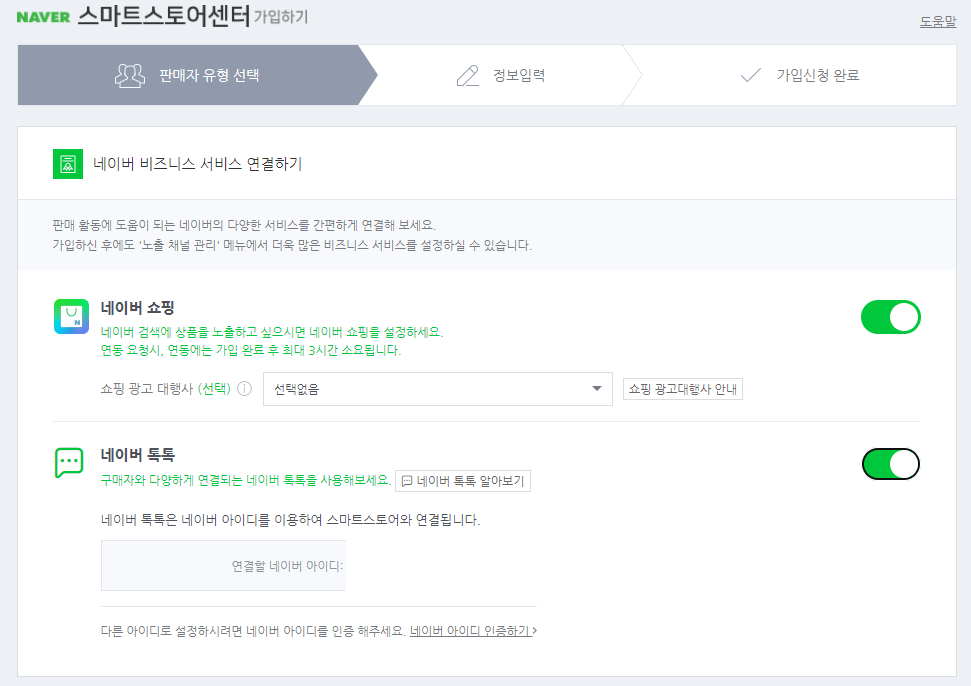Click the 쇼핑 광고대행사 안내 button

[x=682, y=389]
